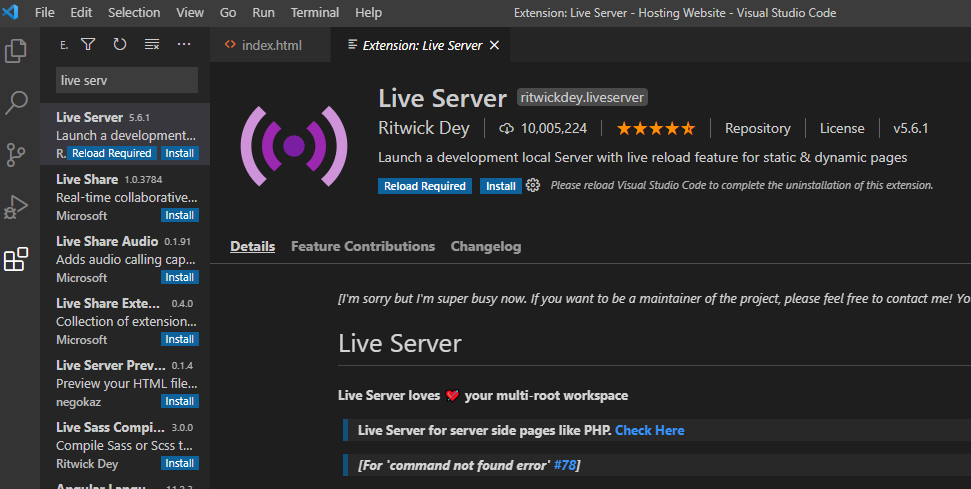The image size is (971, 489).
Task: Click the Ritwick Dey publisher name
Action: tap(424, 128)
